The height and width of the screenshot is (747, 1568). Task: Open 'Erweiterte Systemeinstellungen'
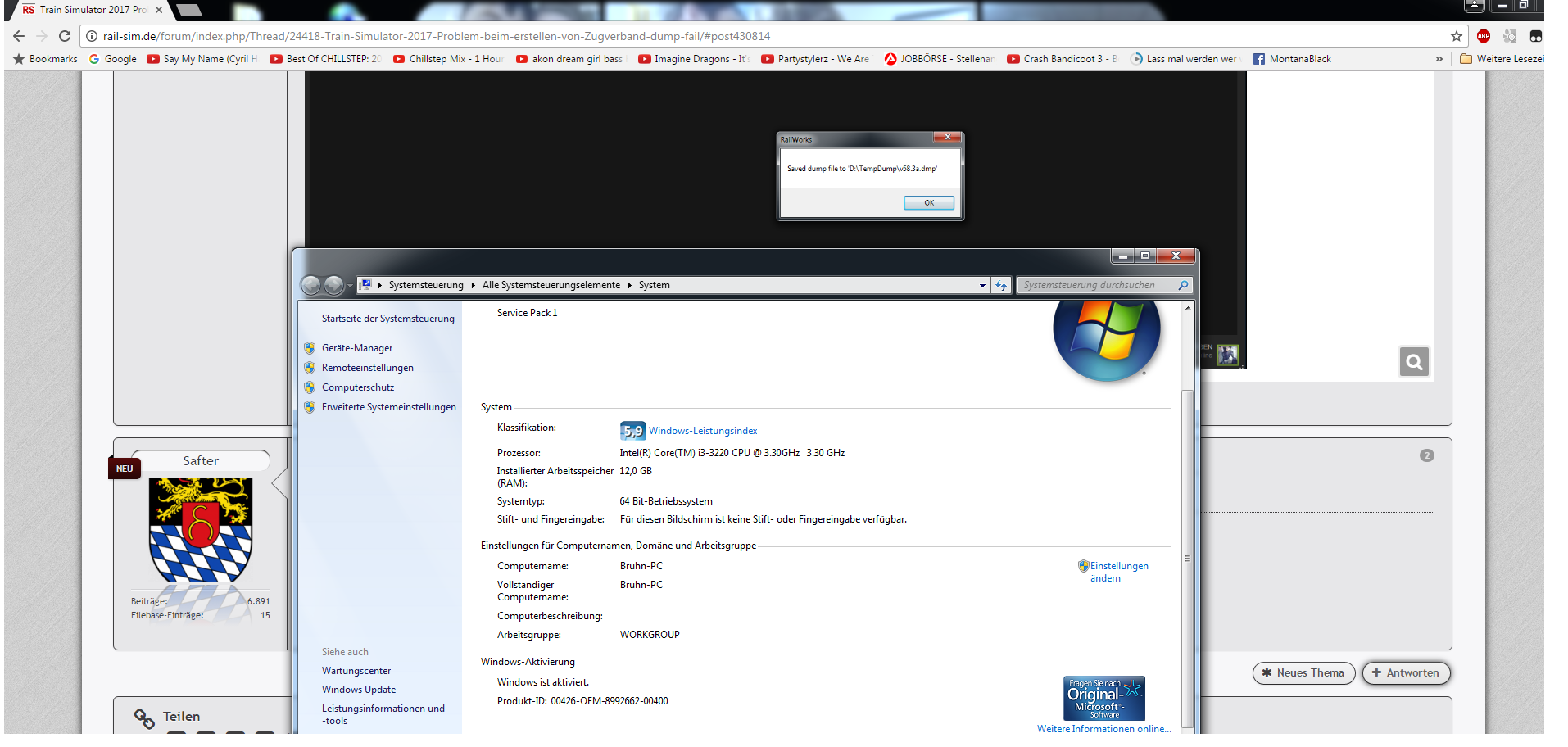(389, 407)
